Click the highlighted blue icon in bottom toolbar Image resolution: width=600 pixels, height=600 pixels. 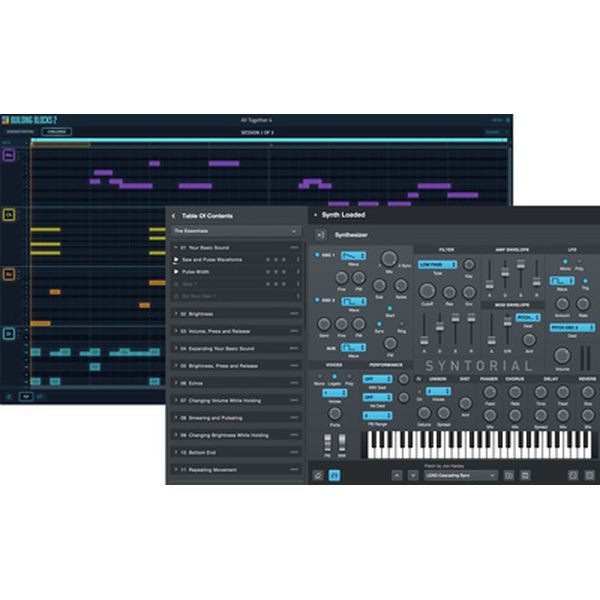pyautogui.click(x=335, y=475)
